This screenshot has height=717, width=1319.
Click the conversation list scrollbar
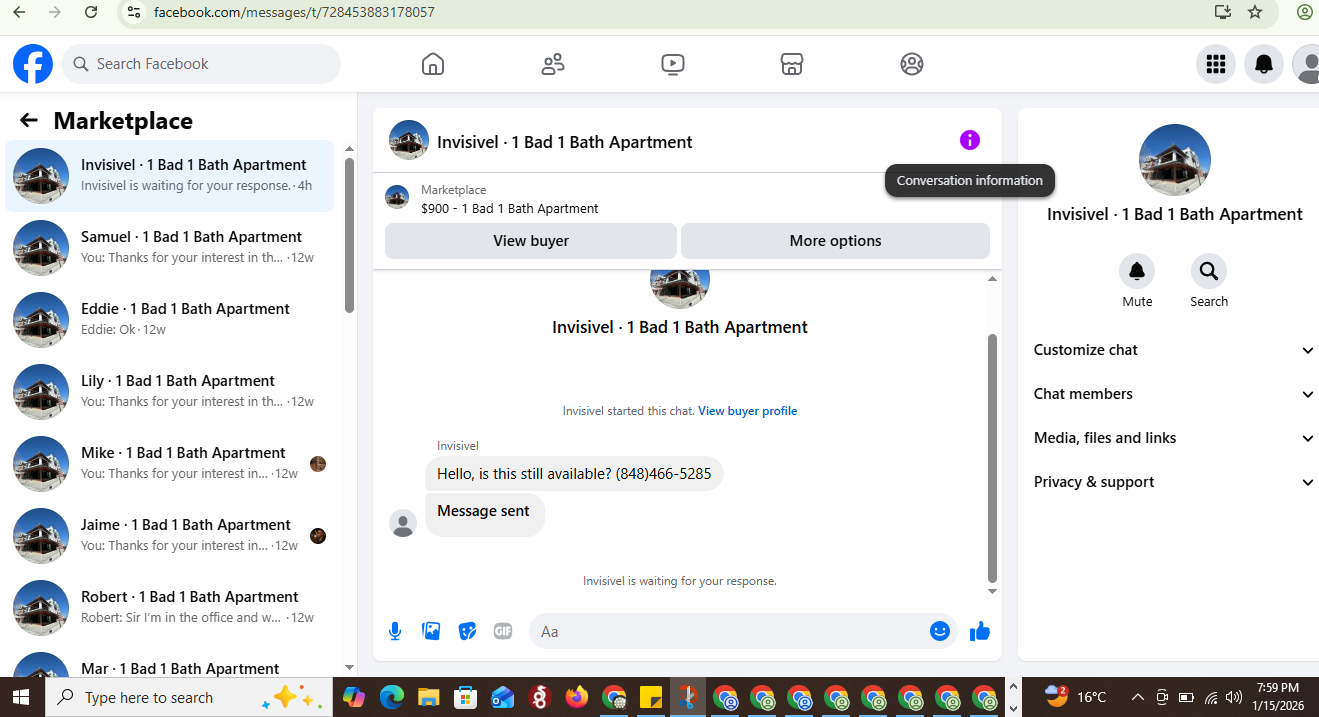click(x=349, y=235)
